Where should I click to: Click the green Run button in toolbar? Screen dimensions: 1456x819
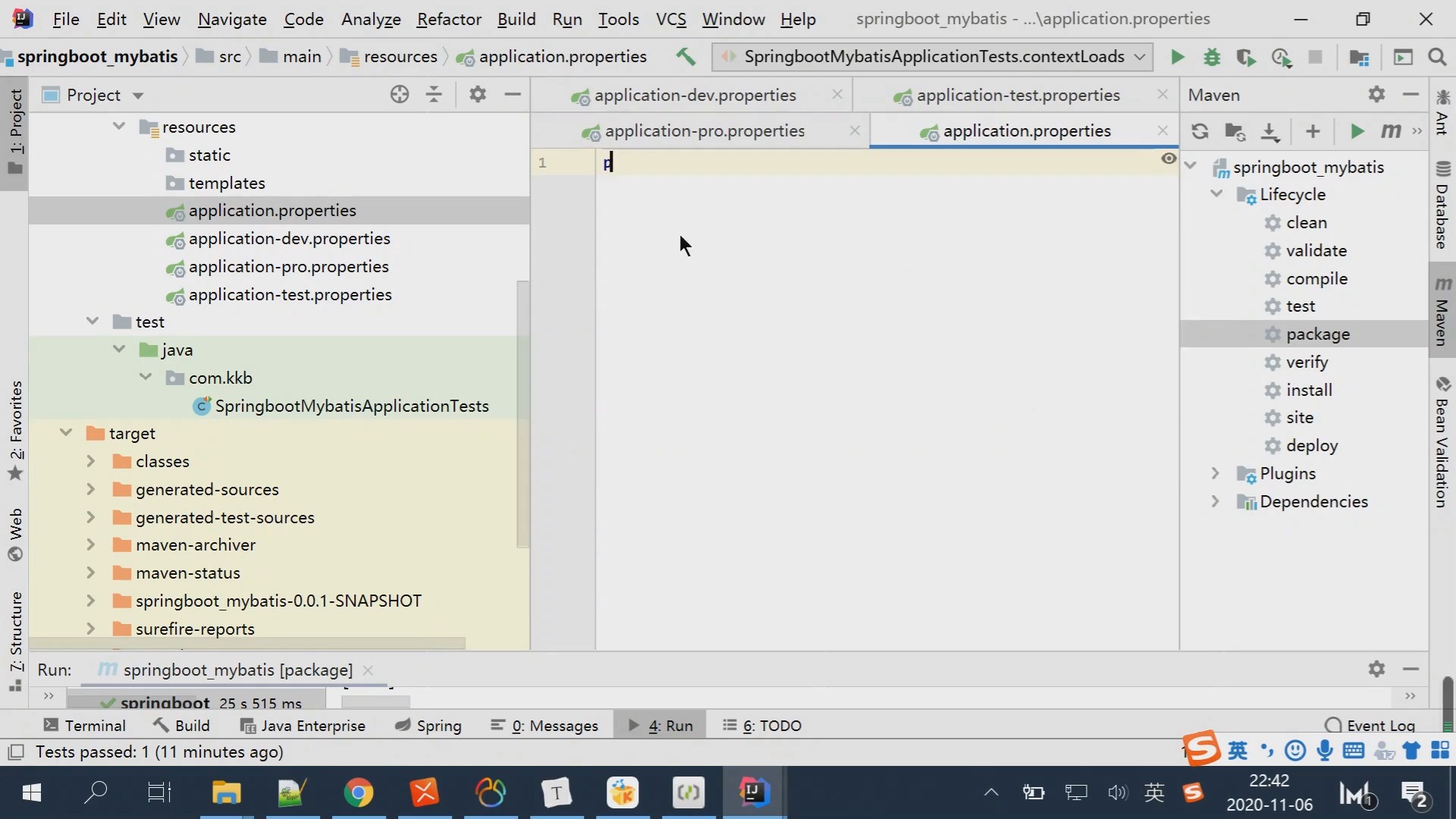tap(1177, 56)
